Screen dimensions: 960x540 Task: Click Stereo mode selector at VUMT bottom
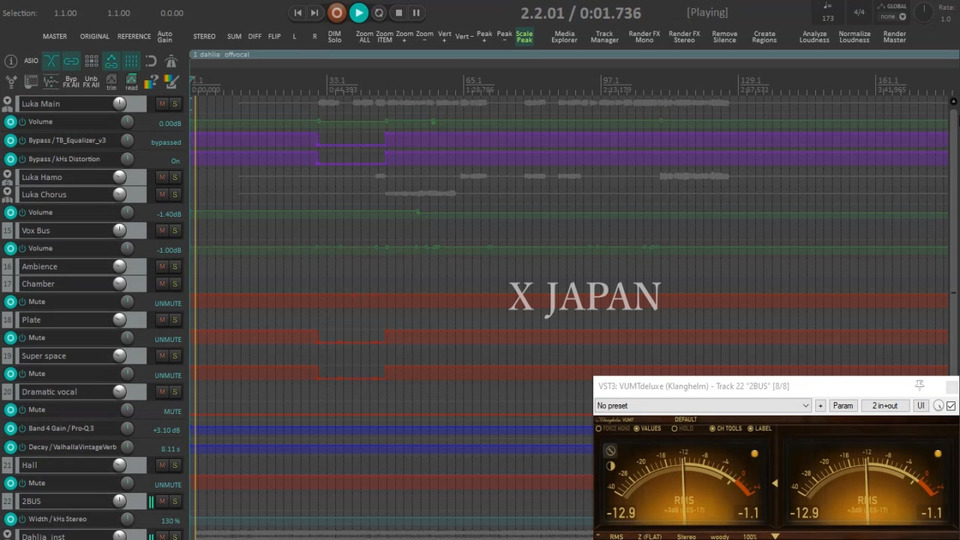point(686,537)
